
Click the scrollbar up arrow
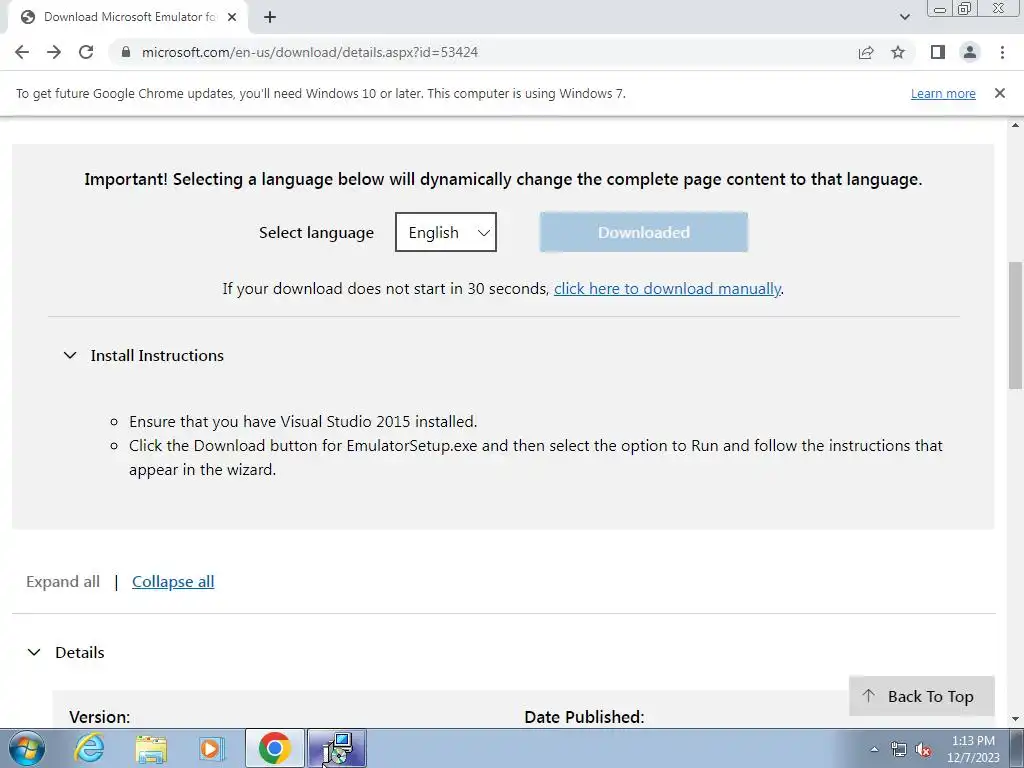[1016, 125]
